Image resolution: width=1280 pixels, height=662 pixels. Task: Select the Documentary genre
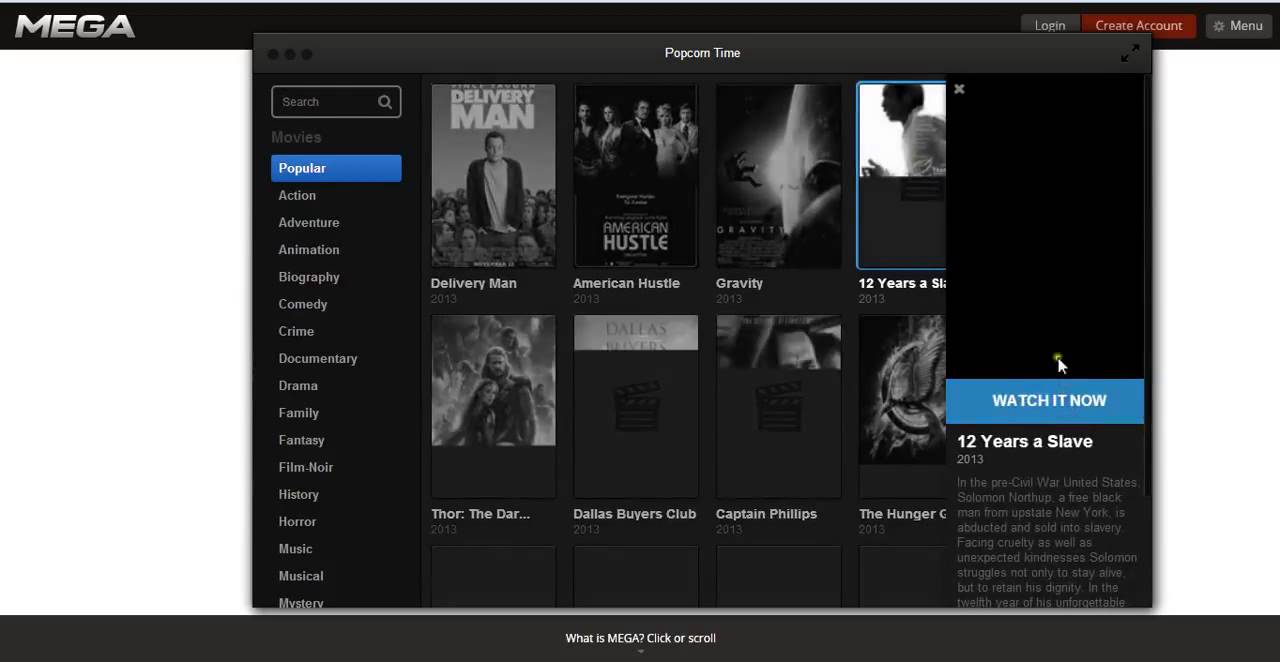click(318, 358)
